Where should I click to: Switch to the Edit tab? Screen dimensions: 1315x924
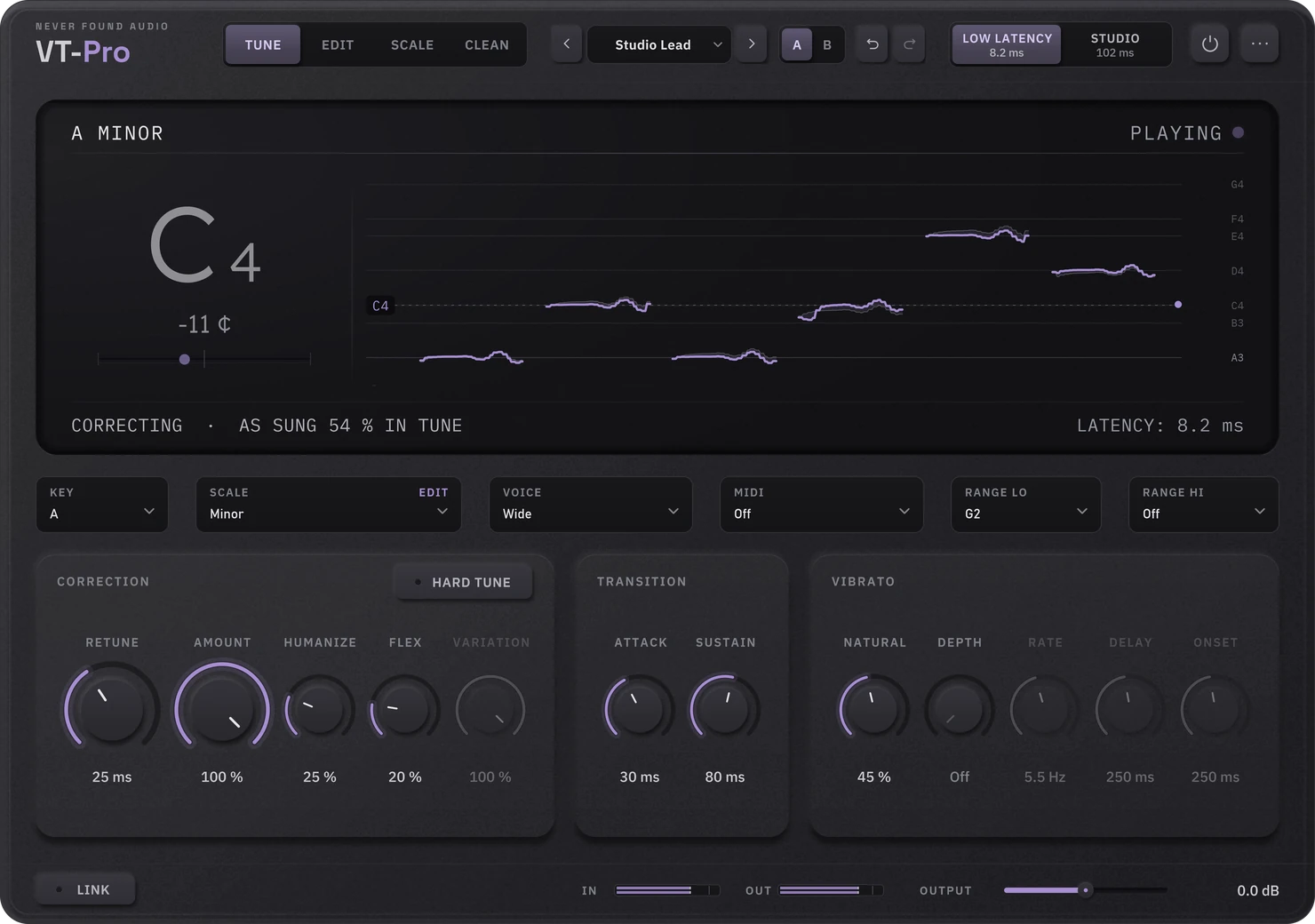[x=338, y=44]
